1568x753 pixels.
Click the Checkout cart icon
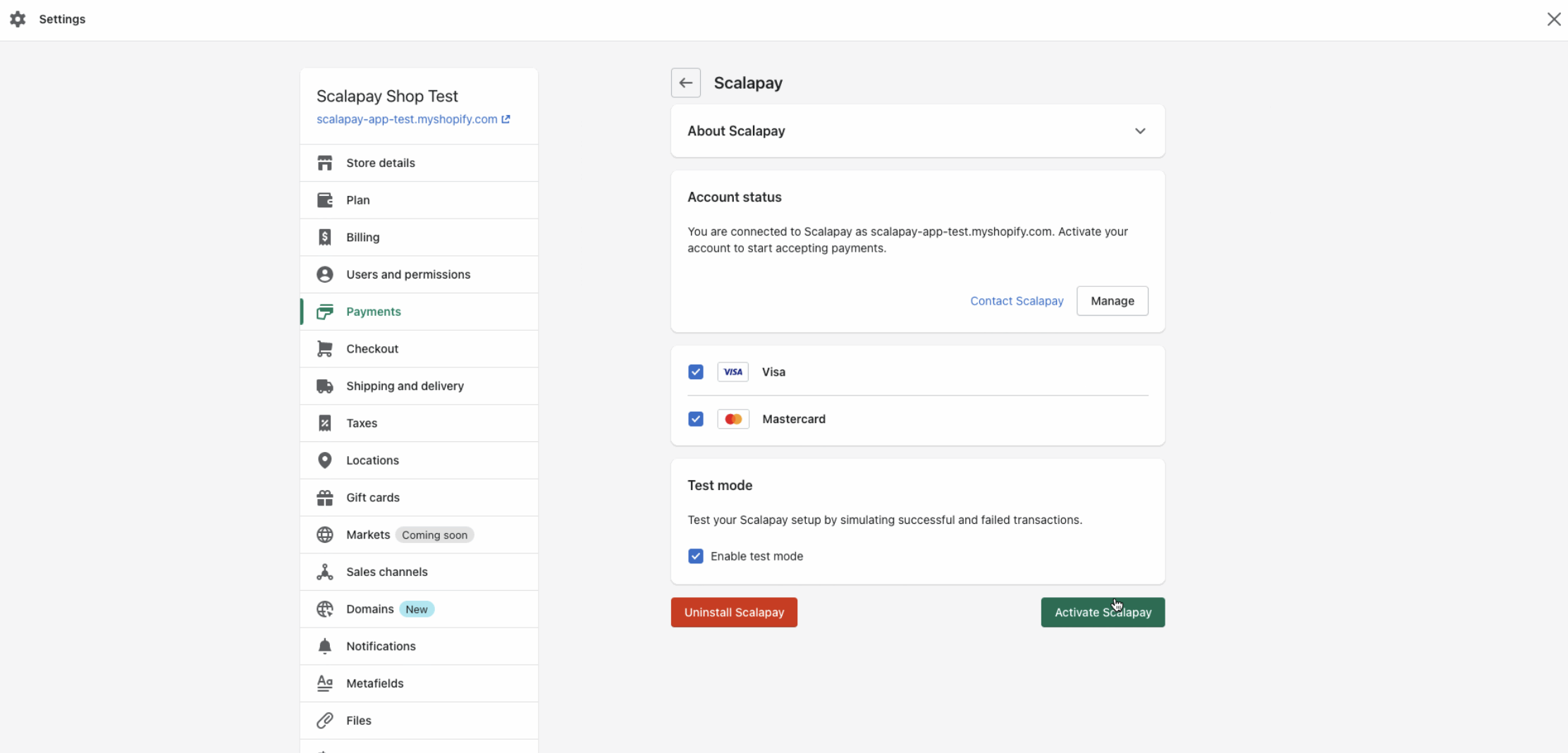click(324, 349)
